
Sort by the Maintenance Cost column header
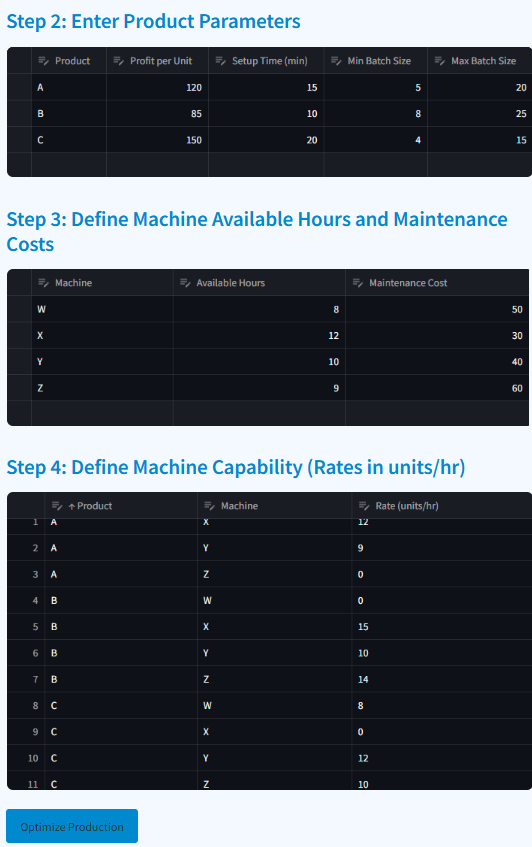click(x=437, y=283)
